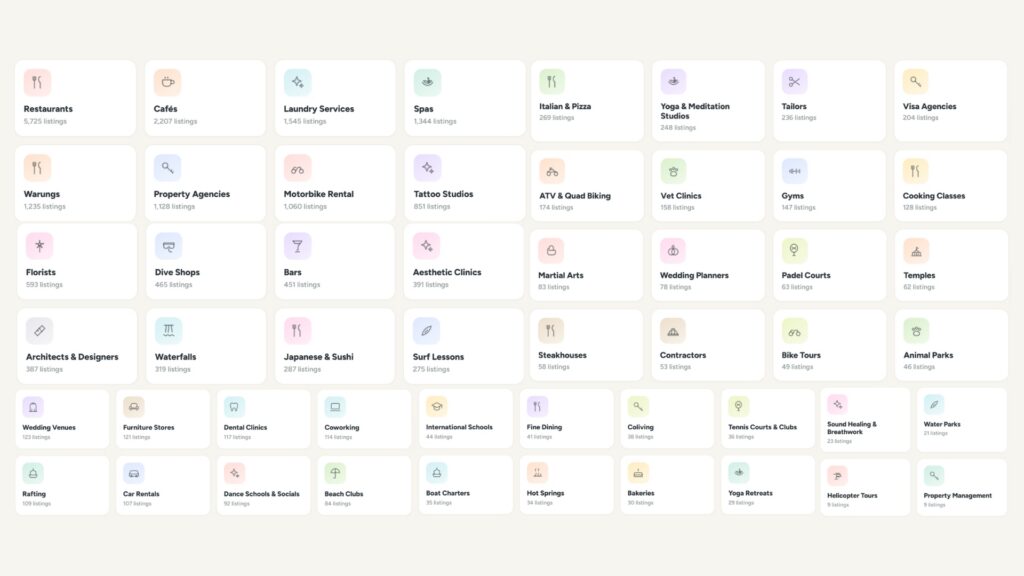Click the Hot Springs icon
Screen dimensions: 1024x576
tap(537, 472)
